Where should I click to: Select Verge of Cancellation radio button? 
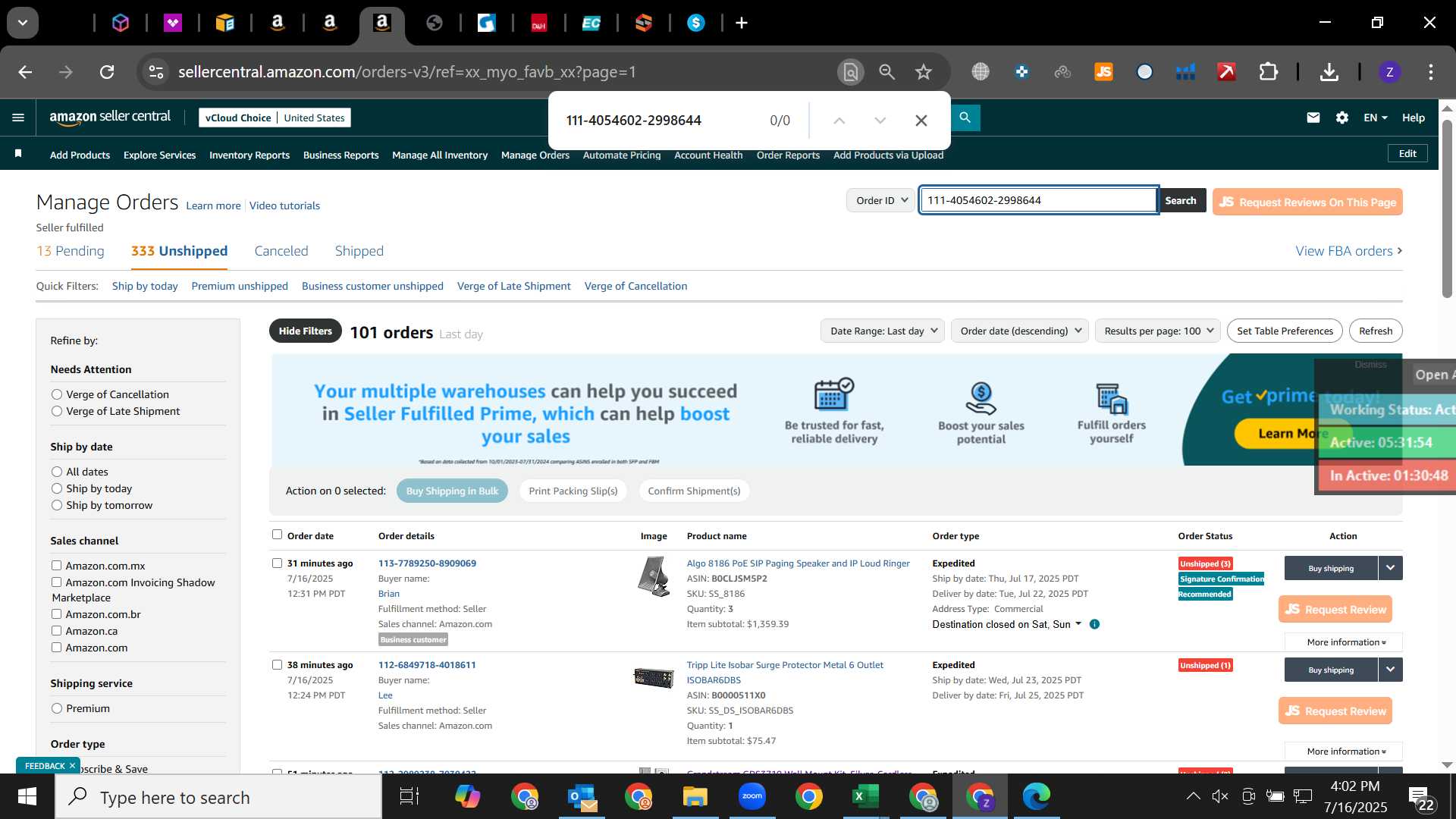pos(57,394)
